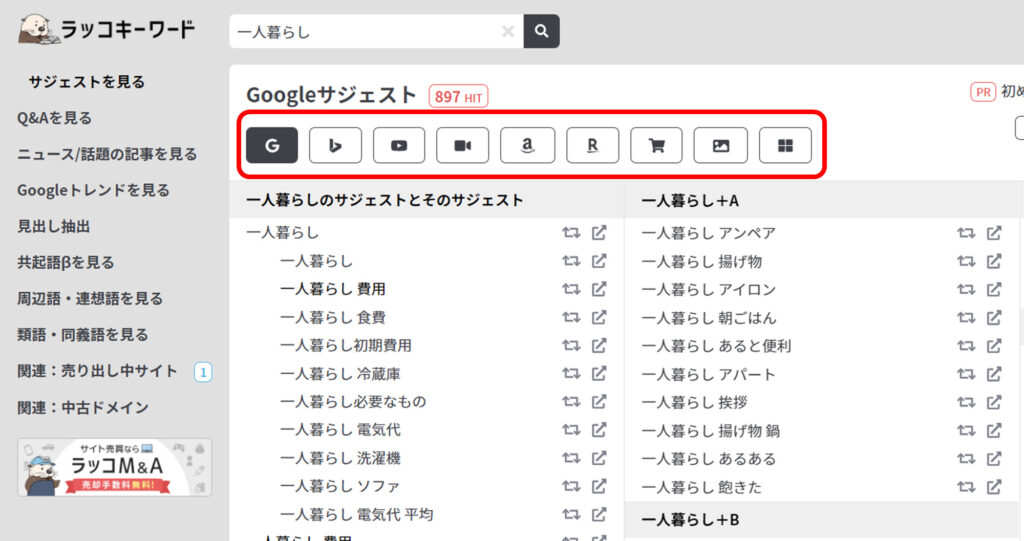The width and height of the screenshot is (1024, 541).
Task: Open external link for 一人暮らし 食費
Action: pos(599,317)
